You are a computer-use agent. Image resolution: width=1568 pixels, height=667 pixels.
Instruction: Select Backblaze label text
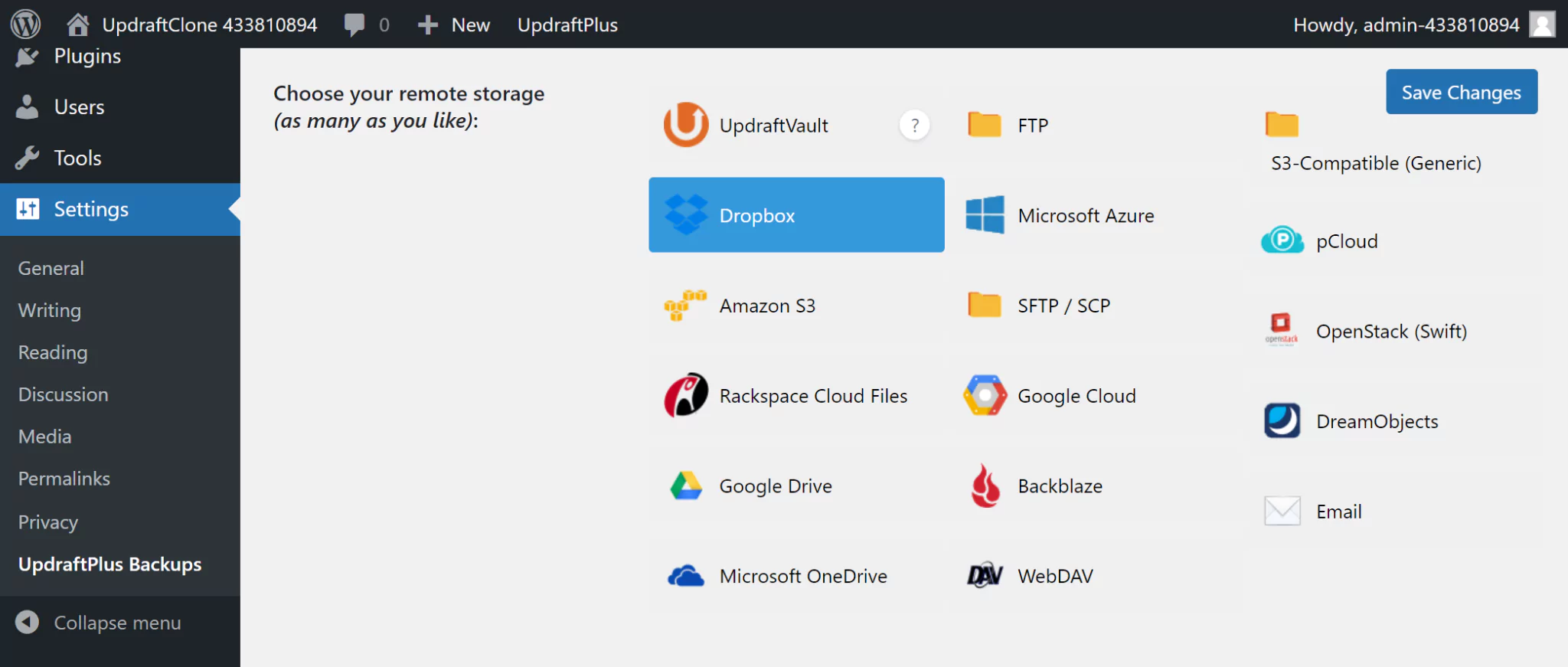pos(1060,486)
